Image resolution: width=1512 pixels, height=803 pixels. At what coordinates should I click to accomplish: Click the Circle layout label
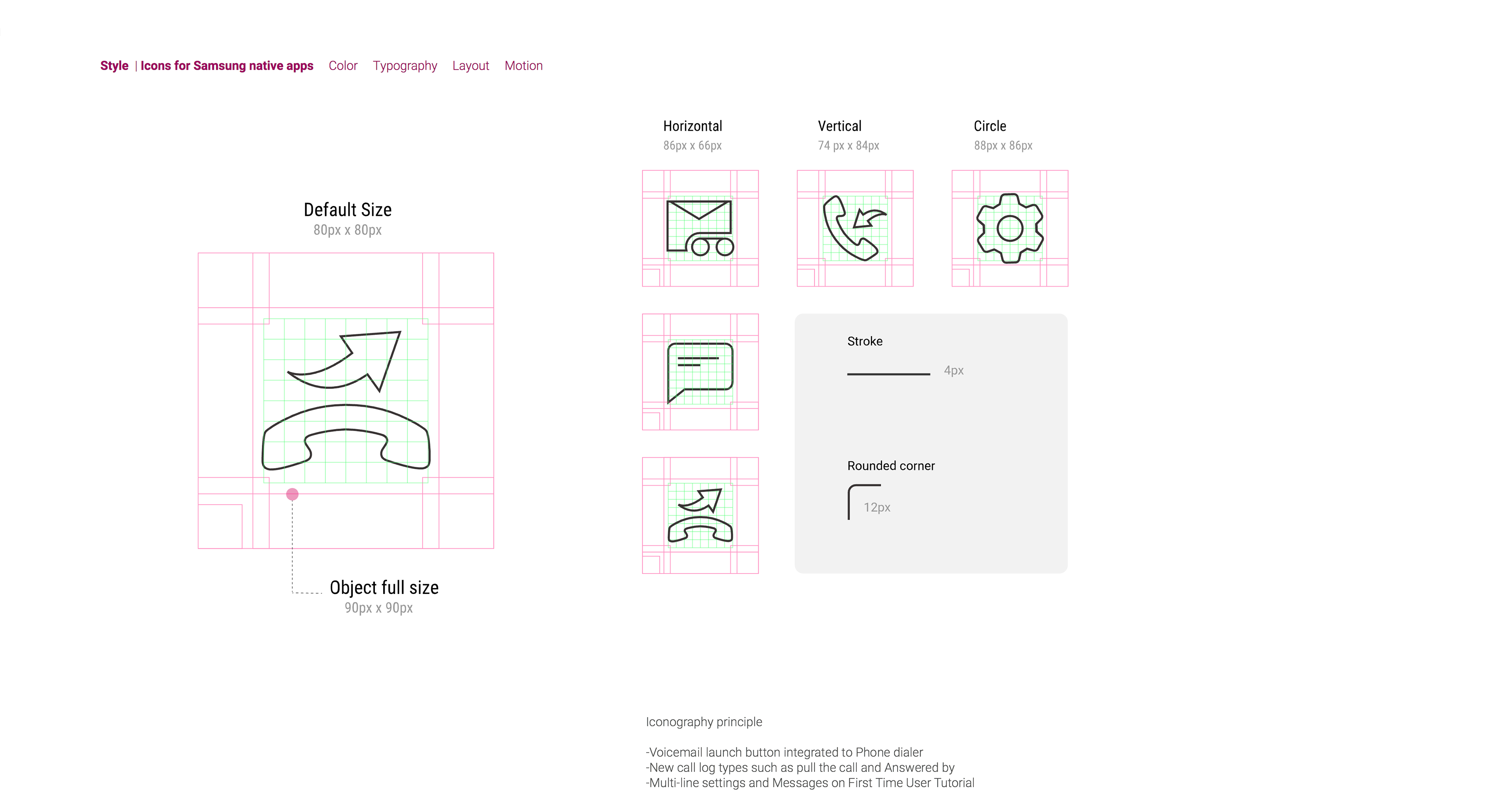(989, 126)
